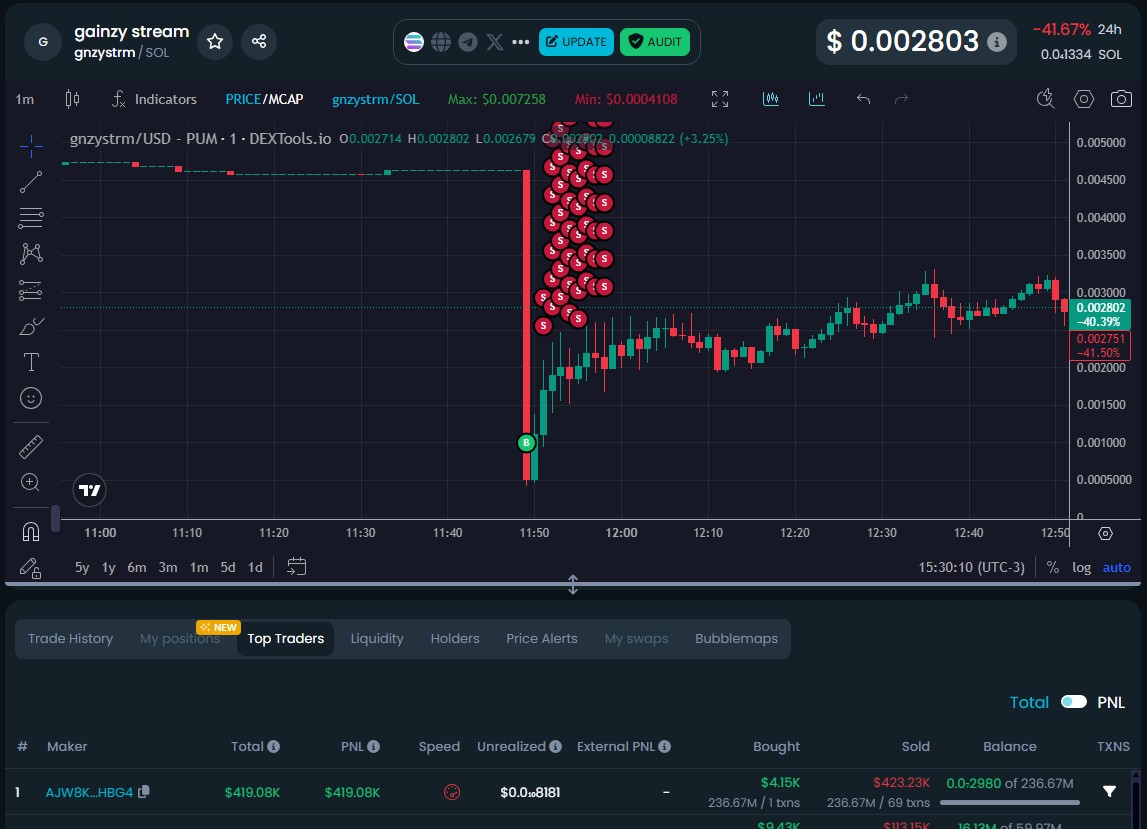Toggle auto scale mode
This screenshot has width=1147, height=829.
[x=1116, y=567]
